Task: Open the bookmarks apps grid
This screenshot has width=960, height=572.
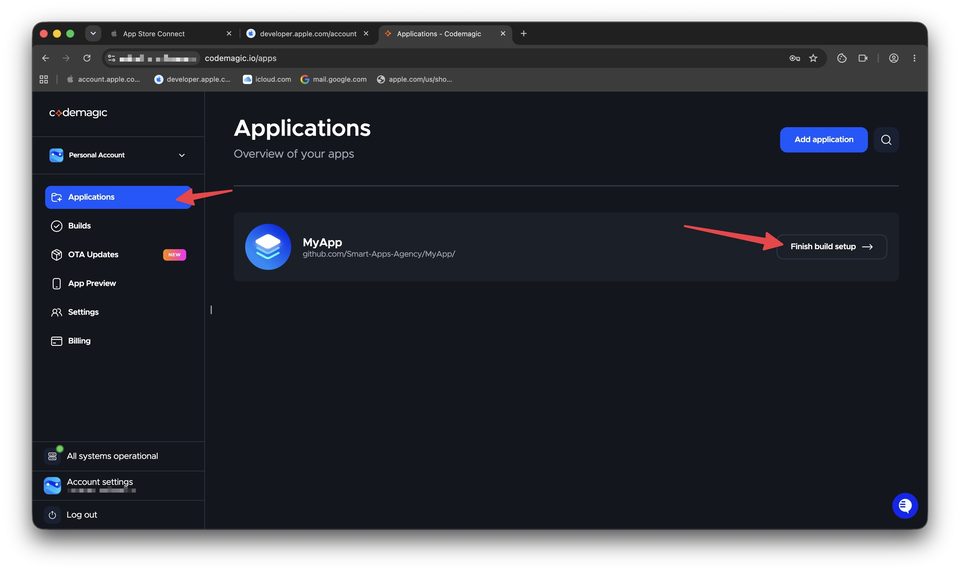Action: 44,80
